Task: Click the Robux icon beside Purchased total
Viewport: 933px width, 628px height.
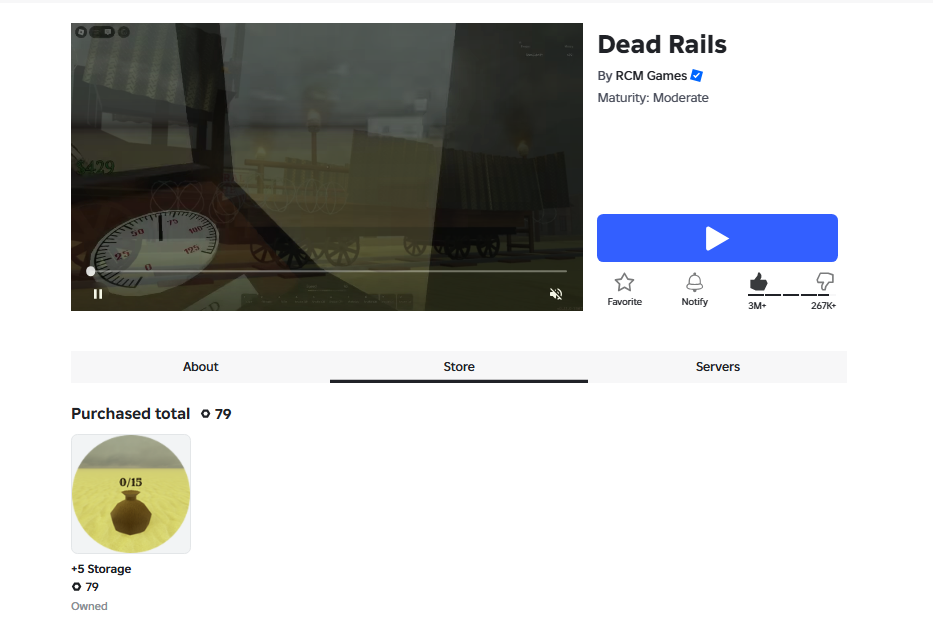Action: point(205,414)
